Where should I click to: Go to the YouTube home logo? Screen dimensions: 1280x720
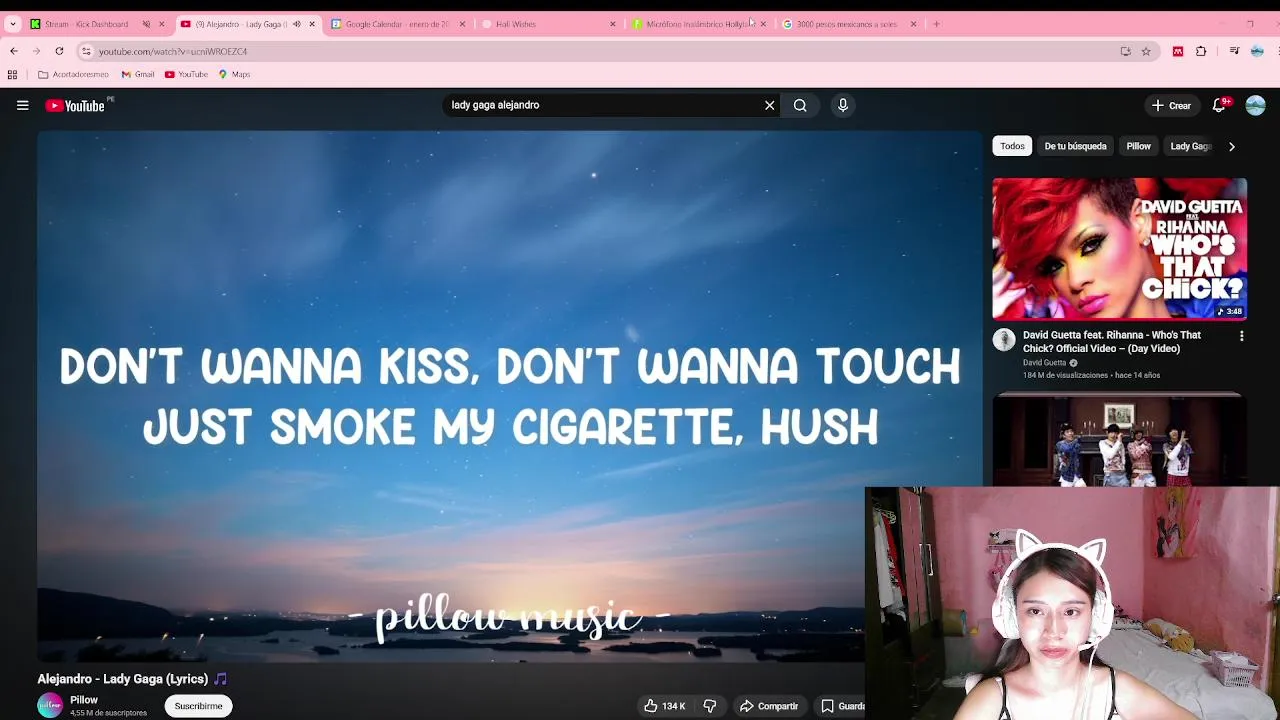click(75, 105)
